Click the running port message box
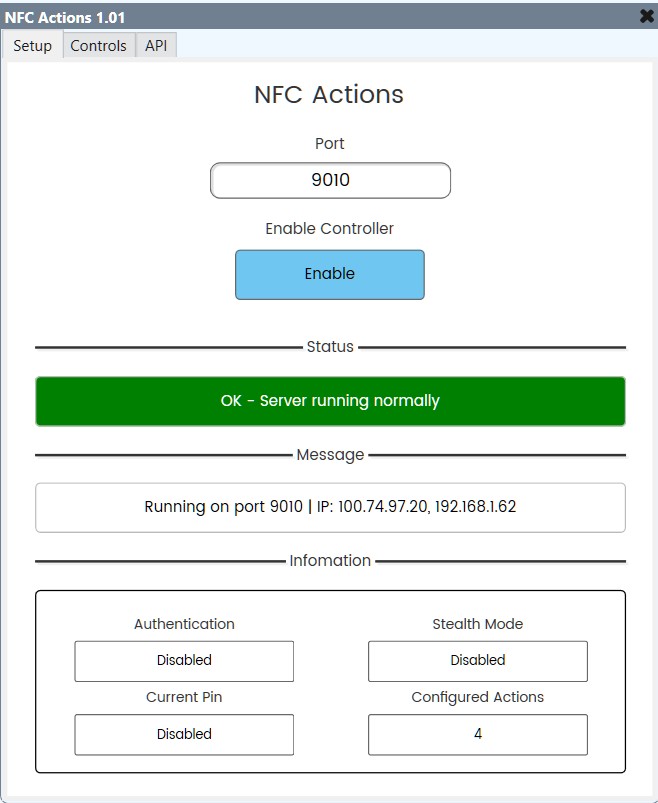 pyautogui.click(x=329, y=507)
